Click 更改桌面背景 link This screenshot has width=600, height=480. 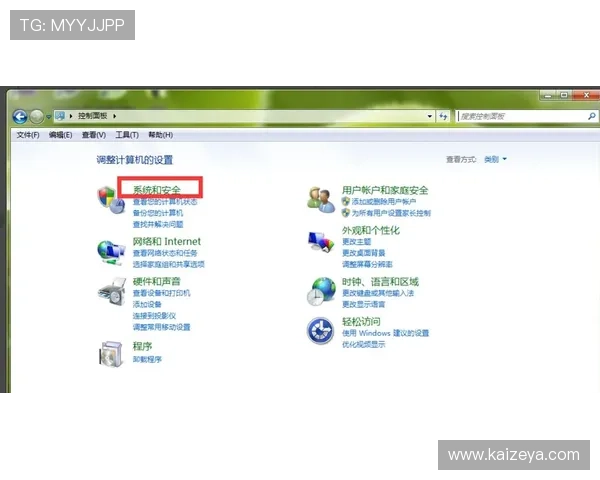tap(364, 253)
